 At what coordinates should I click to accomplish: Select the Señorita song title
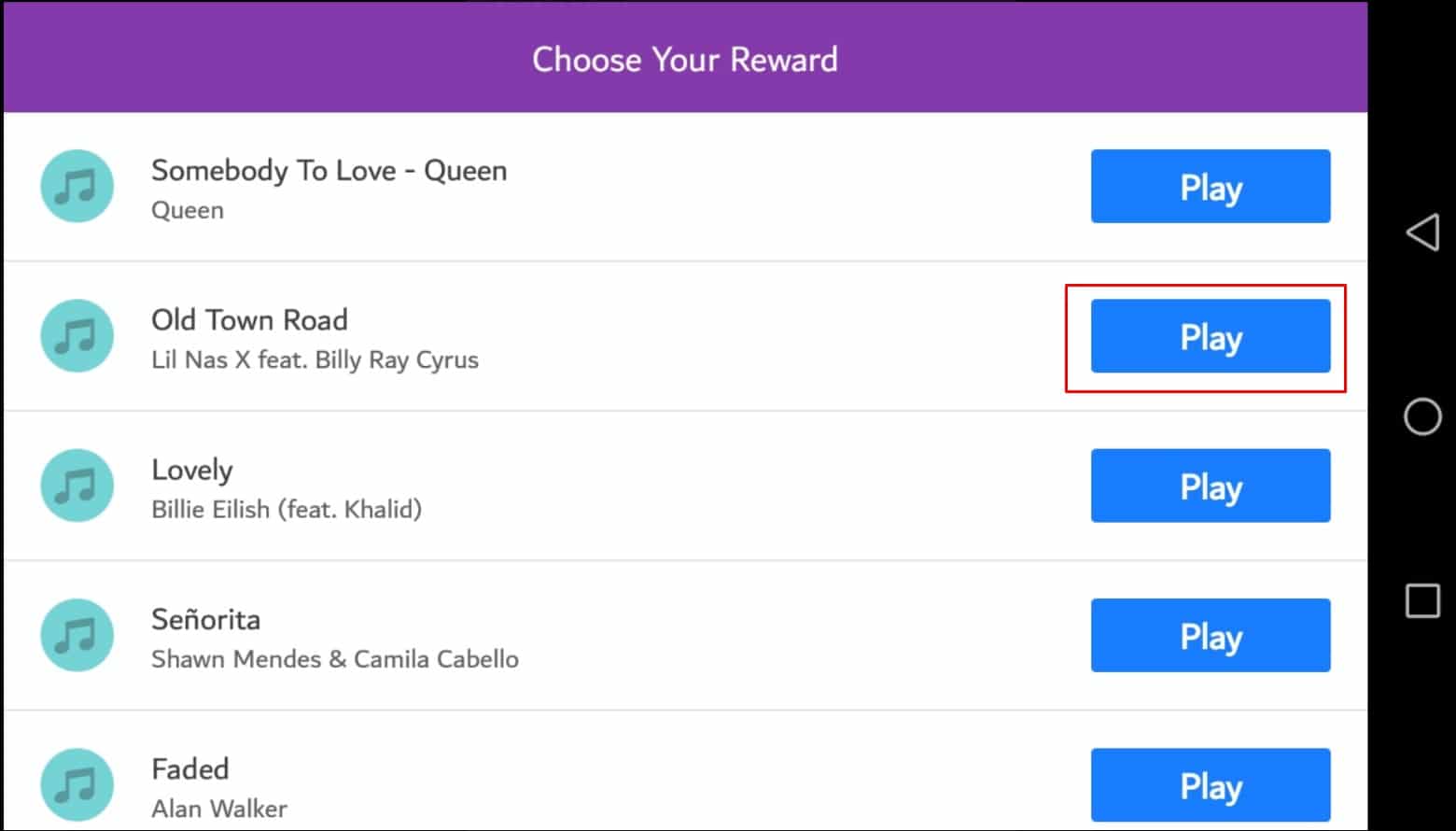(205, 619)
